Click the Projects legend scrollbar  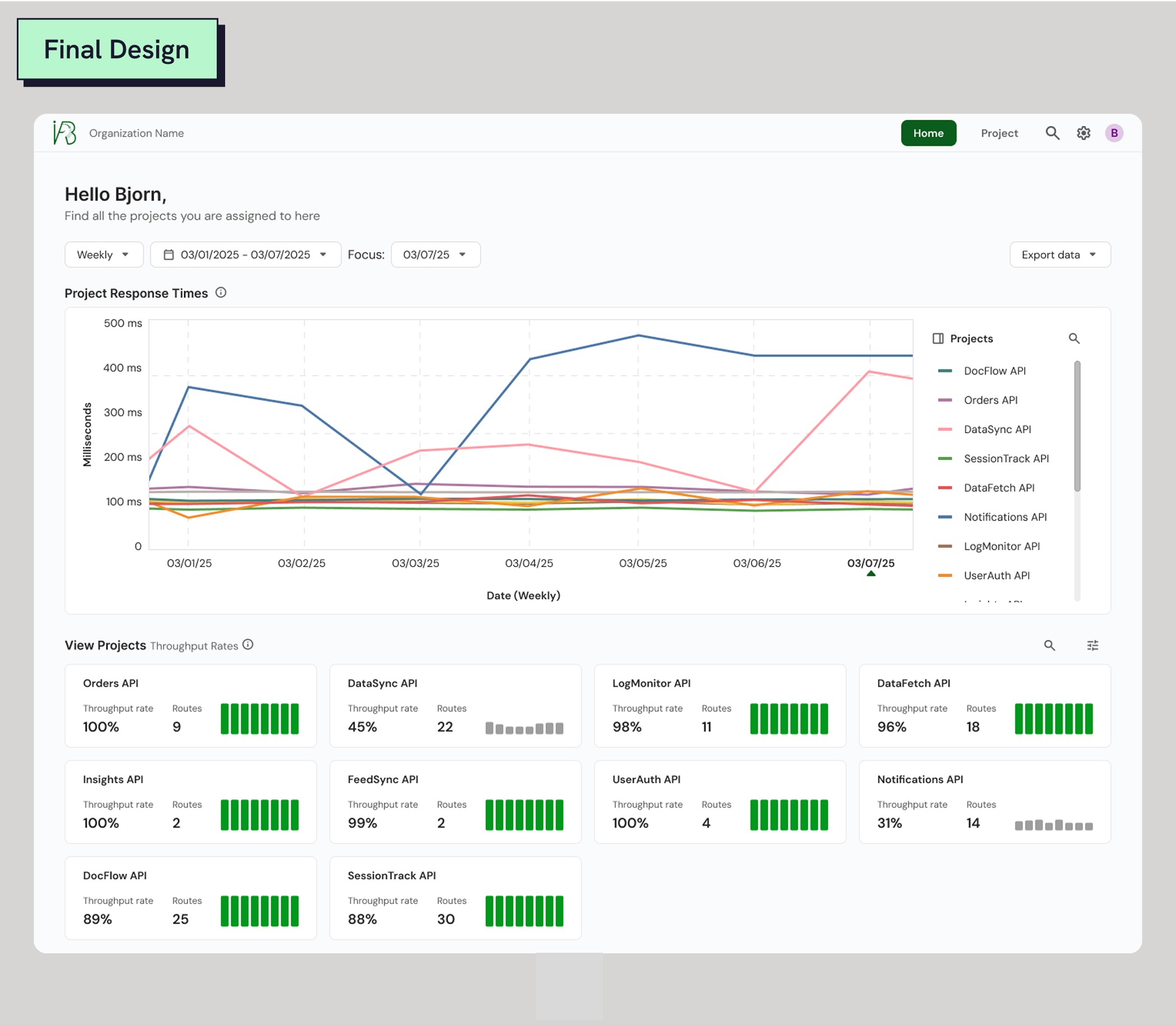[1076, 426]
